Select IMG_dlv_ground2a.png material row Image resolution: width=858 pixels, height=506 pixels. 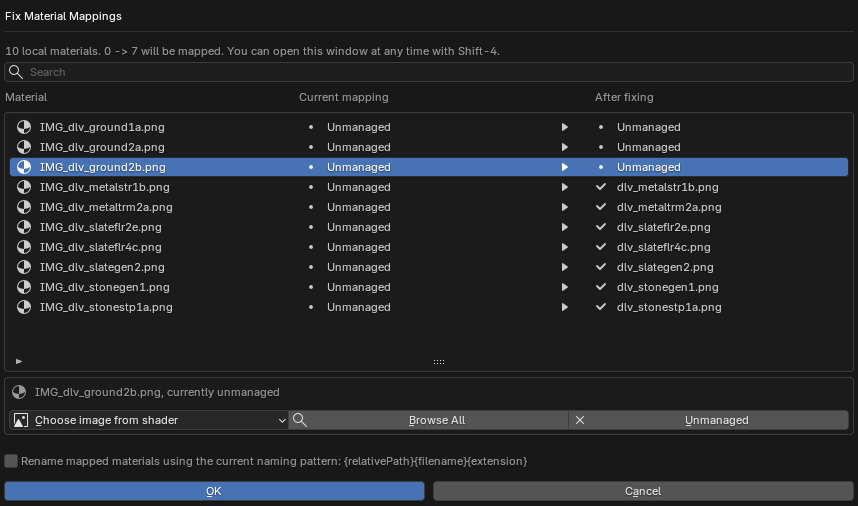point(429,147)
